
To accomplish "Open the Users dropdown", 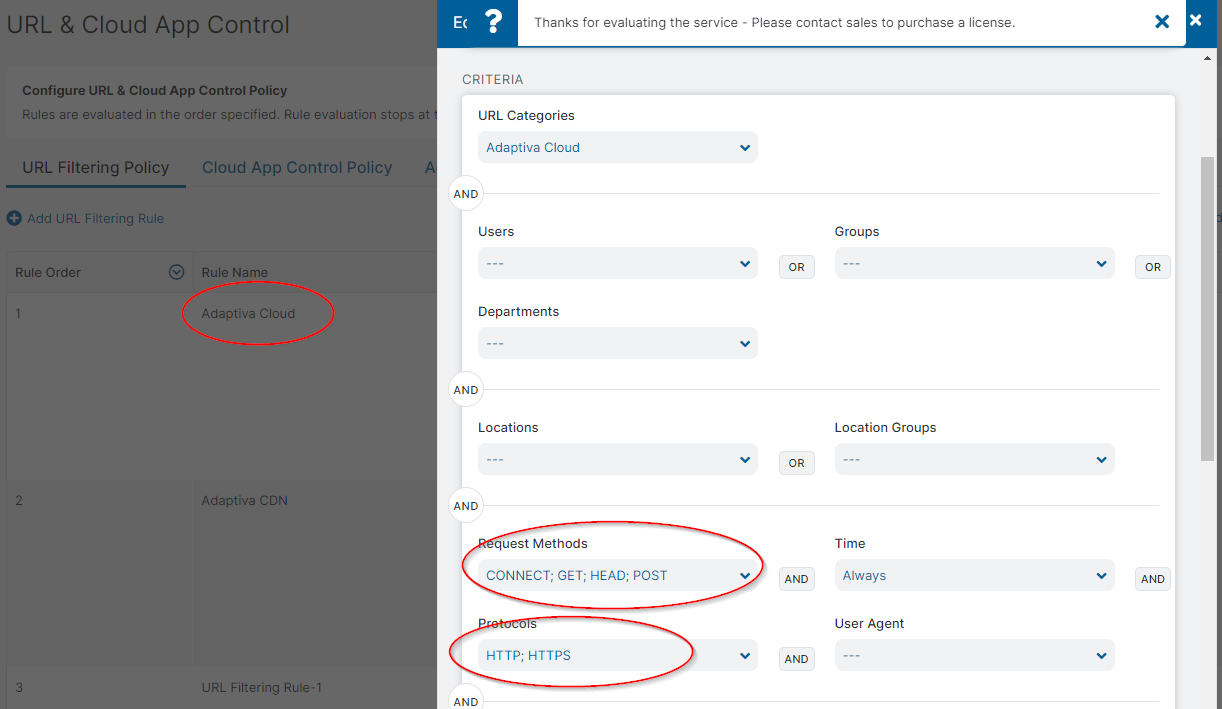I will [617, 263].
